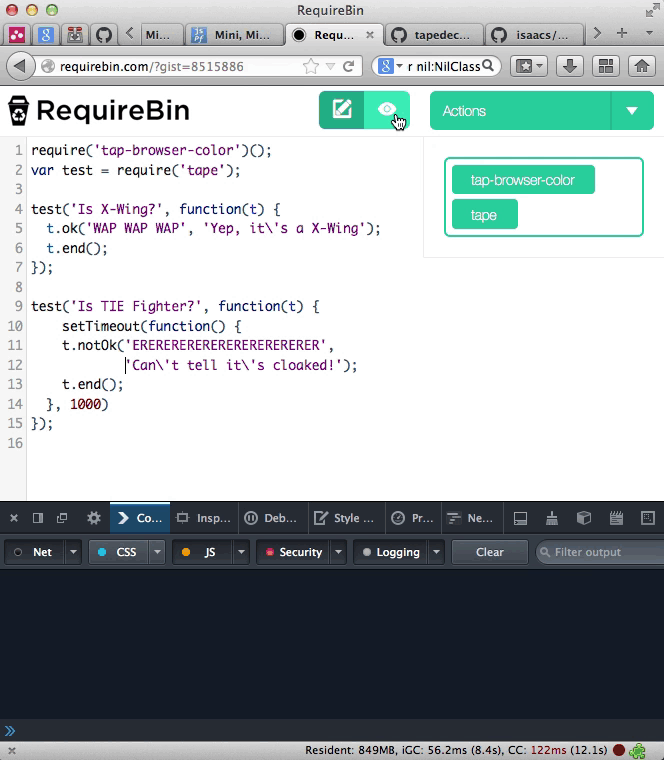
Task: Open the search engine selector dropdown
Action: [x=391, y=66]
